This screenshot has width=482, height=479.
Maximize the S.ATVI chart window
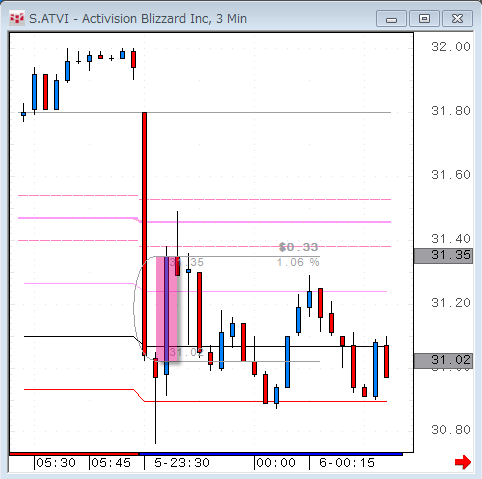coord(424,19)
